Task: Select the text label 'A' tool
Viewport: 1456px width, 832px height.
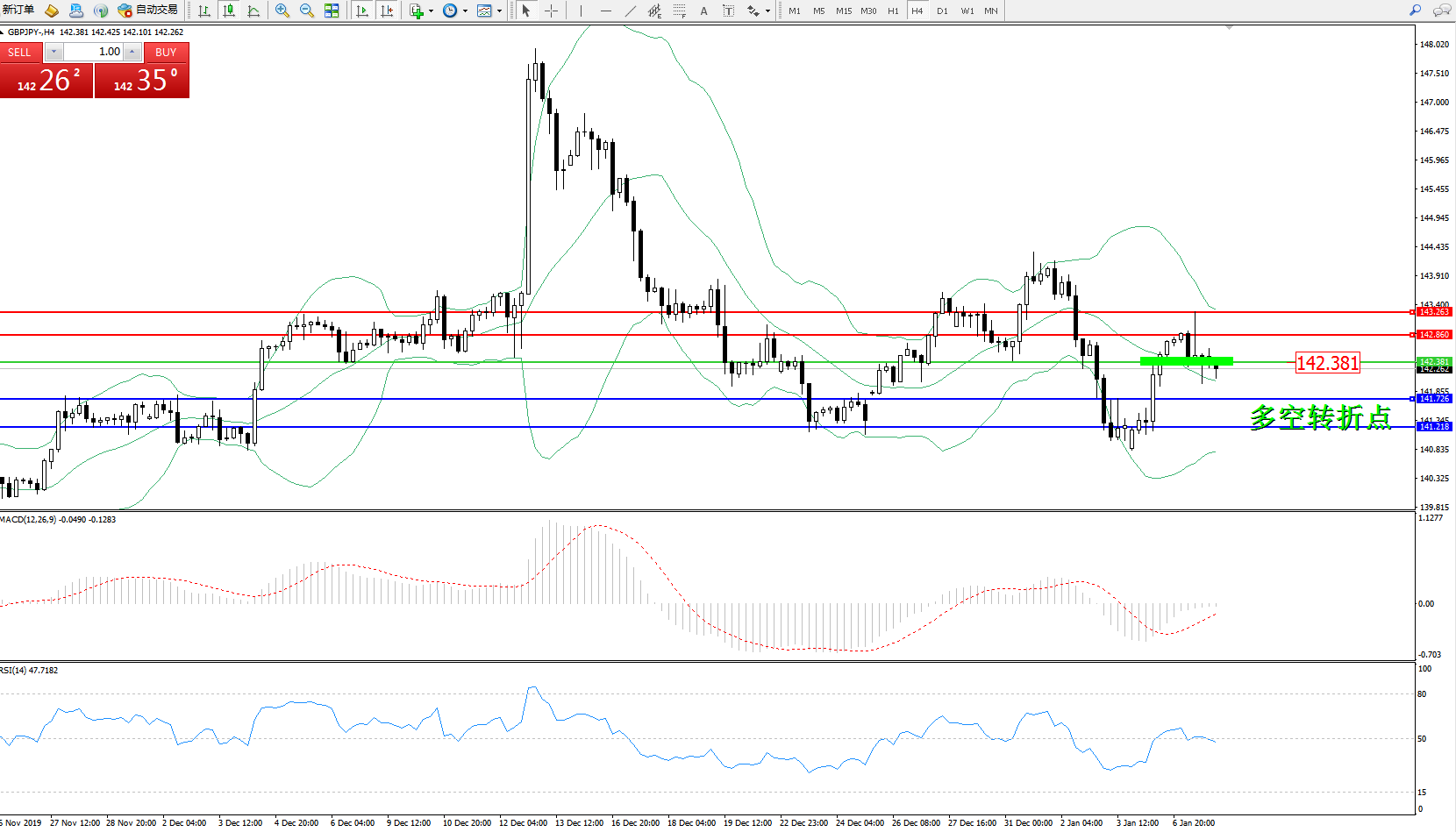Action: pyautogui.click(x=703, y=11)
